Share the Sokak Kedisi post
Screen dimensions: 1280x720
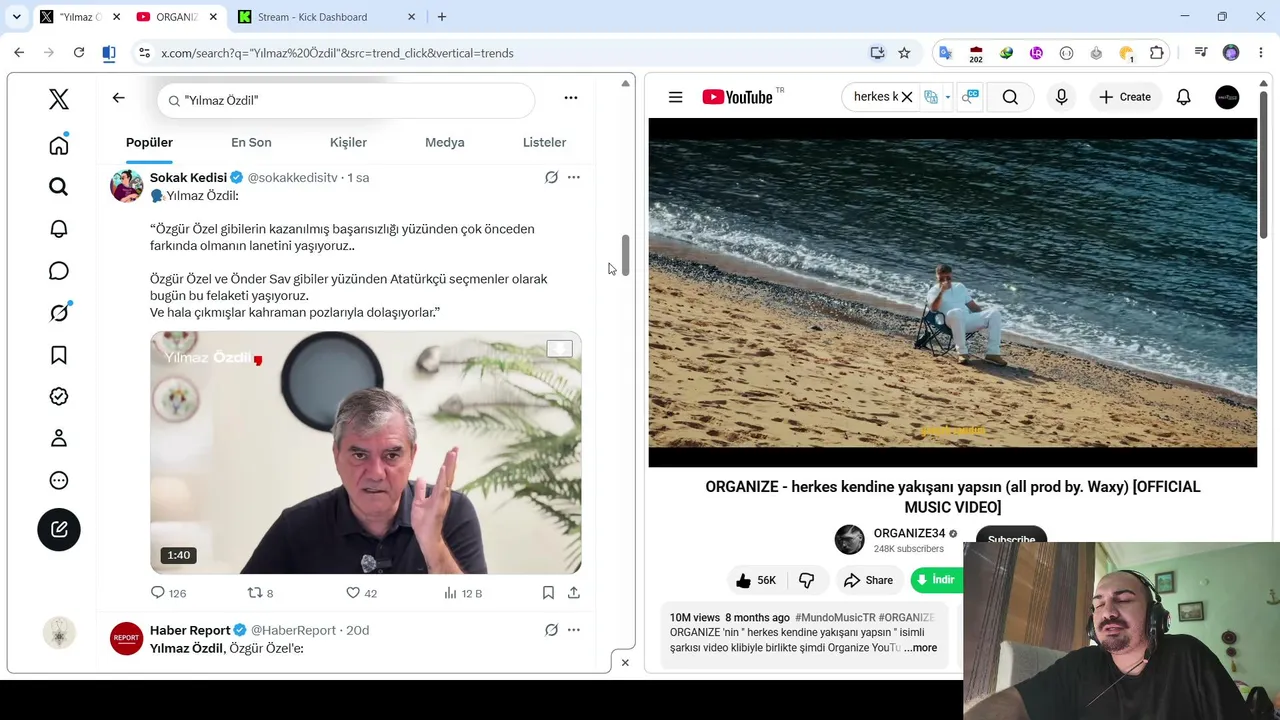(x=574, y=593)
